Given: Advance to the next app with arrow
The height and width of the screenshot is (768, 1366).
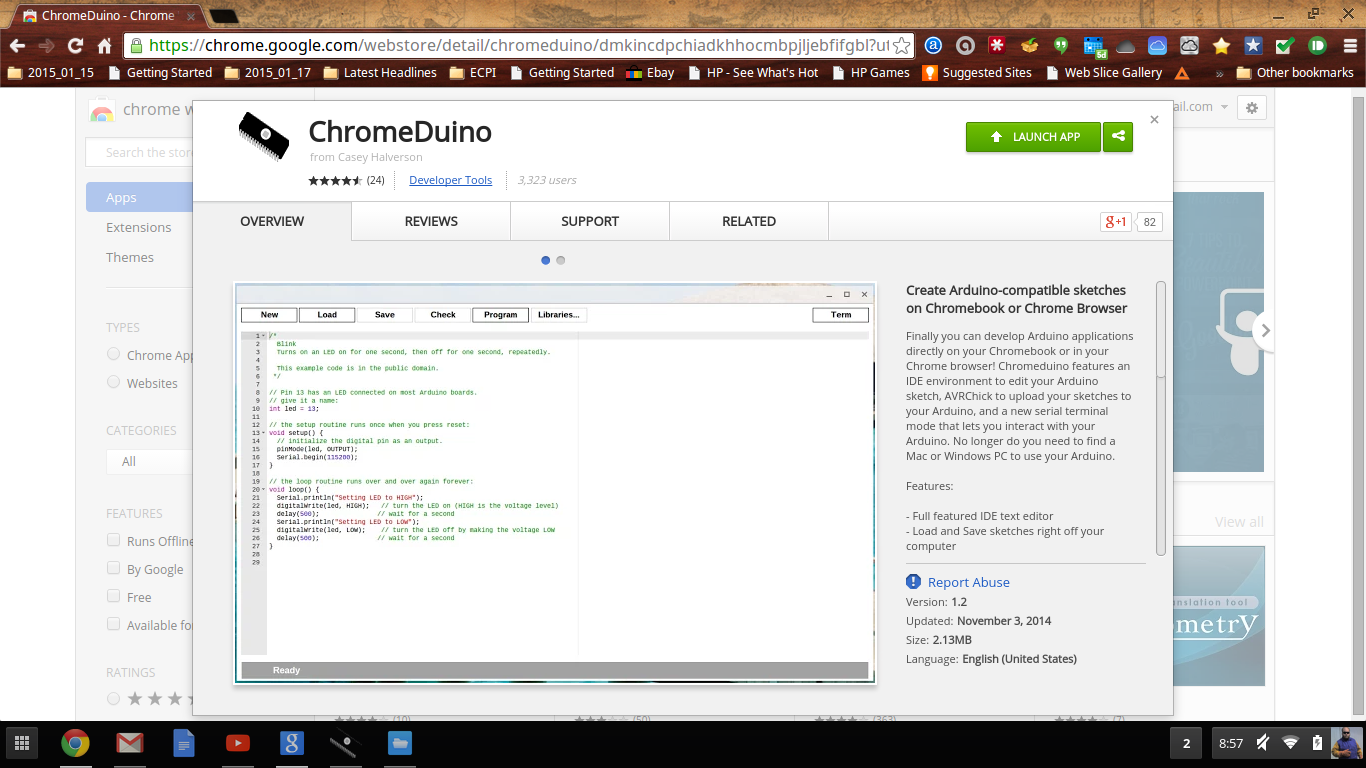Looking at the screenshot, I should click(x=1266, y=330).
